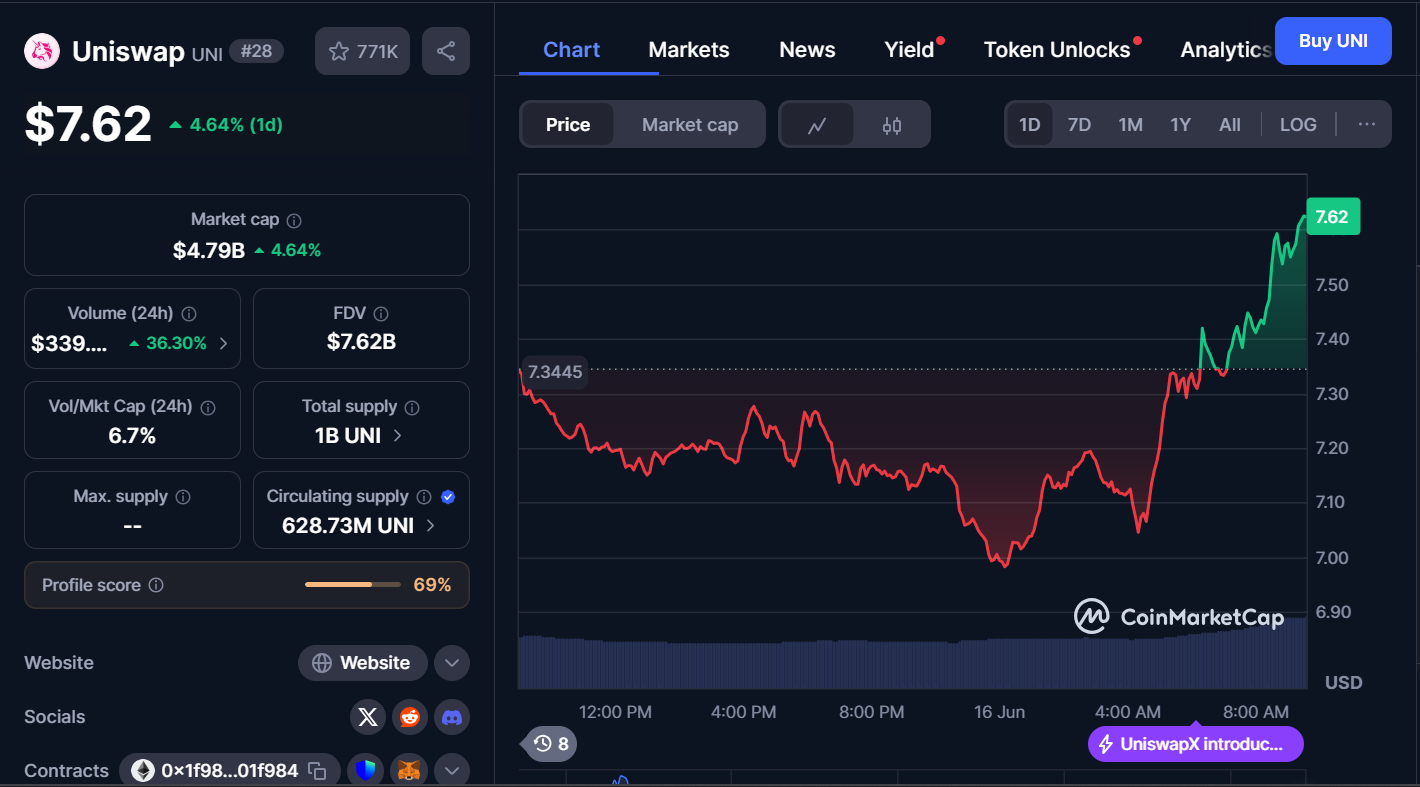Expand the Website dropdown arrow
Viewport: 1420px width, 787px height.
[x=452, y=663]
